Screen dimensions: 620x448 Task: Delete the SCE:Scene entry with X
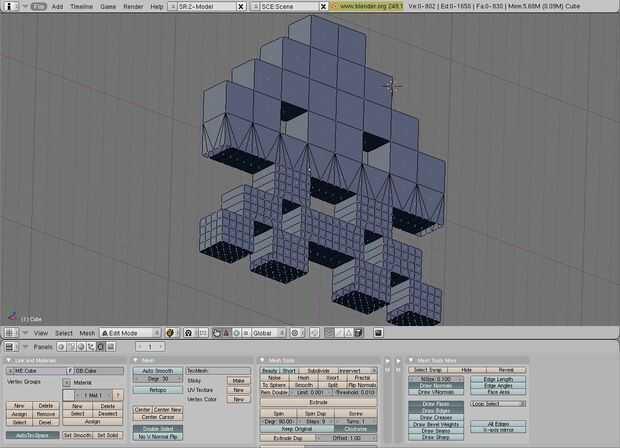point(323,6)
